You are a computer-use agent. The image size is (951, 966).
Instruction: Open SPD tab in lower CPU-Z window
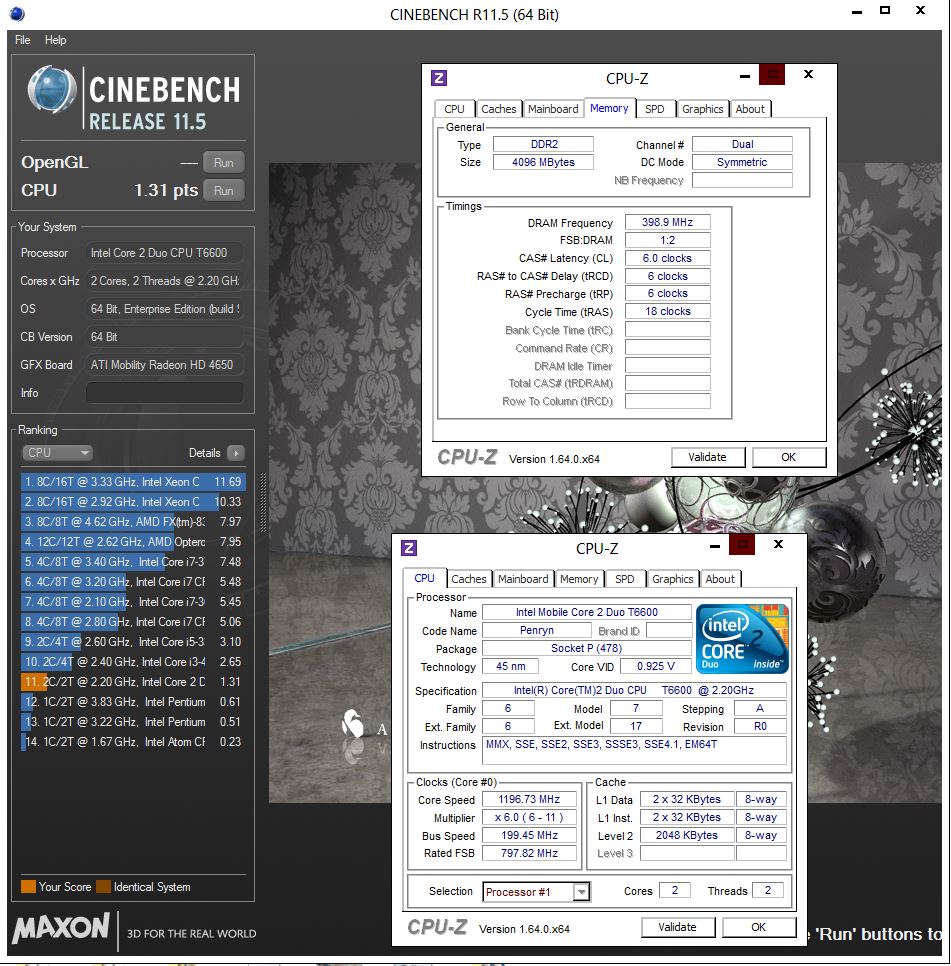pyautogui.click(x=625, y=579)
